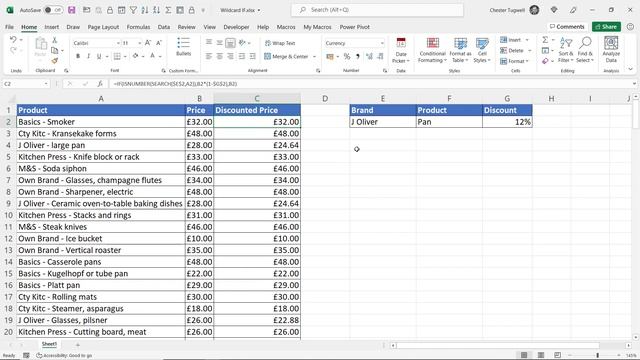The image size is (640, 360).
Task: Insert Bullets from Custom Formatting group
Action: click(x=184, y=47)
